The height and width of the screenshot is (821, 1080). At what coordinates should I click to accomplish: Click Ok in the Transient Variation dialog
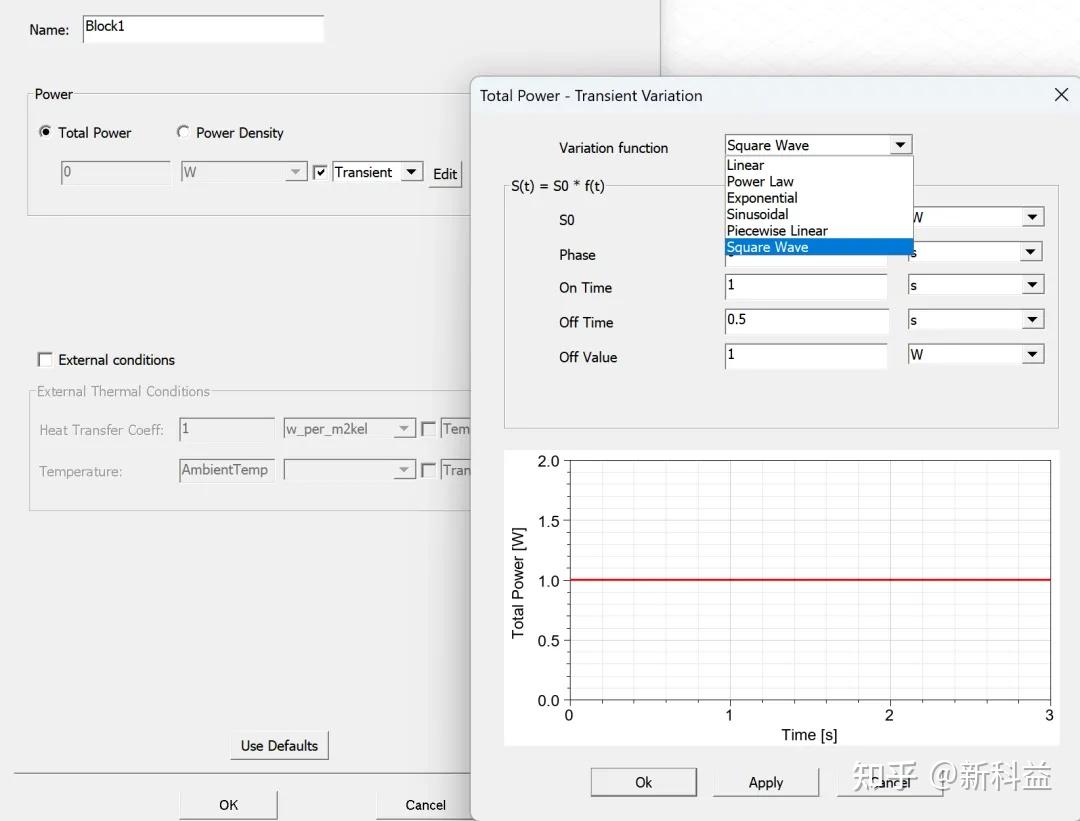click(x=643, y=782)
